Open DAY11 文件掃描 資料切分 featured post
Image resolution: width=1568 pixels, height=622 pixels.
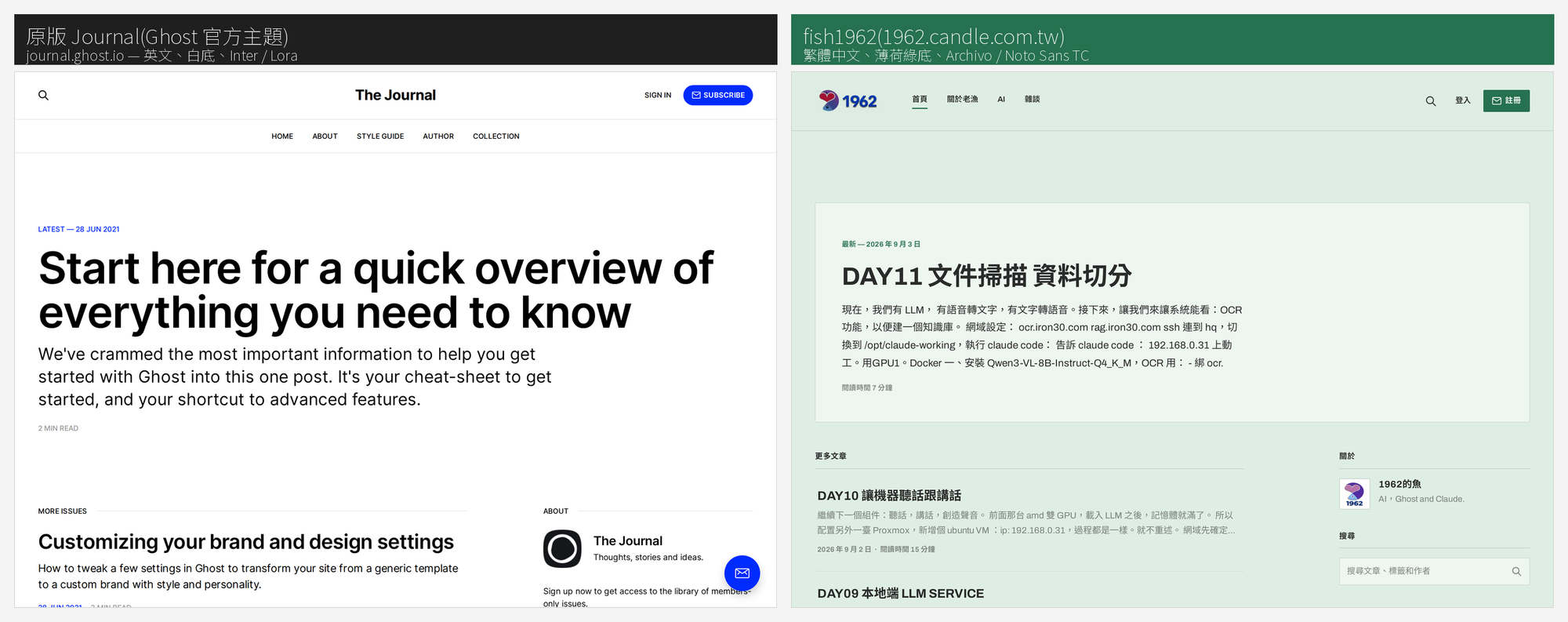pyautogui.click(x=986, y=276)
